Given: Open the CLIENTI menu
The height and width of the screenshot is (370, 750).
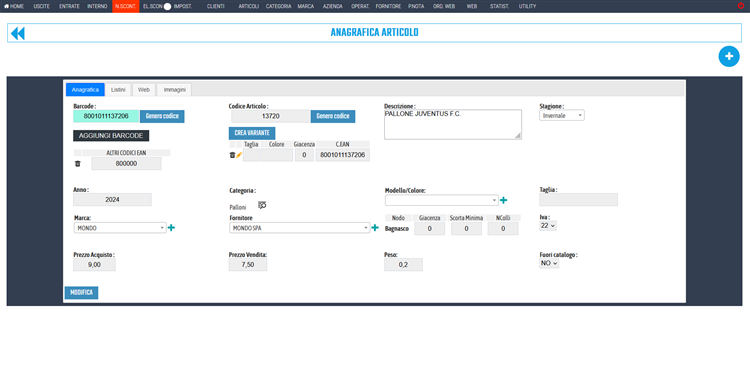Looking at the screenshot, I should pyautogui.click(x=216, y=6).
